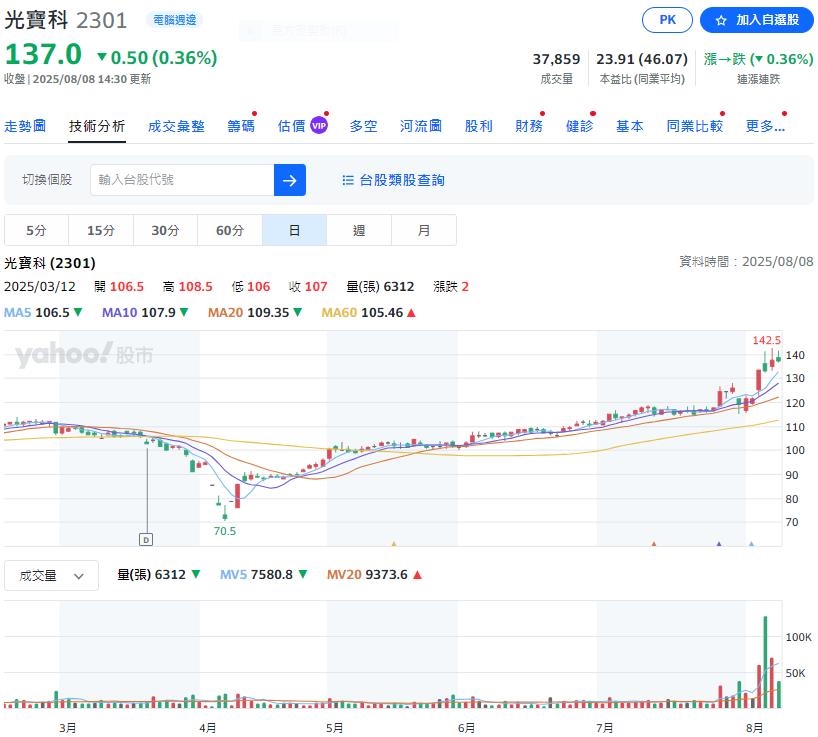This screenshot has width=818, height=737.
Task: Open the PK stock comparison feature
Action: pos(666,20)
